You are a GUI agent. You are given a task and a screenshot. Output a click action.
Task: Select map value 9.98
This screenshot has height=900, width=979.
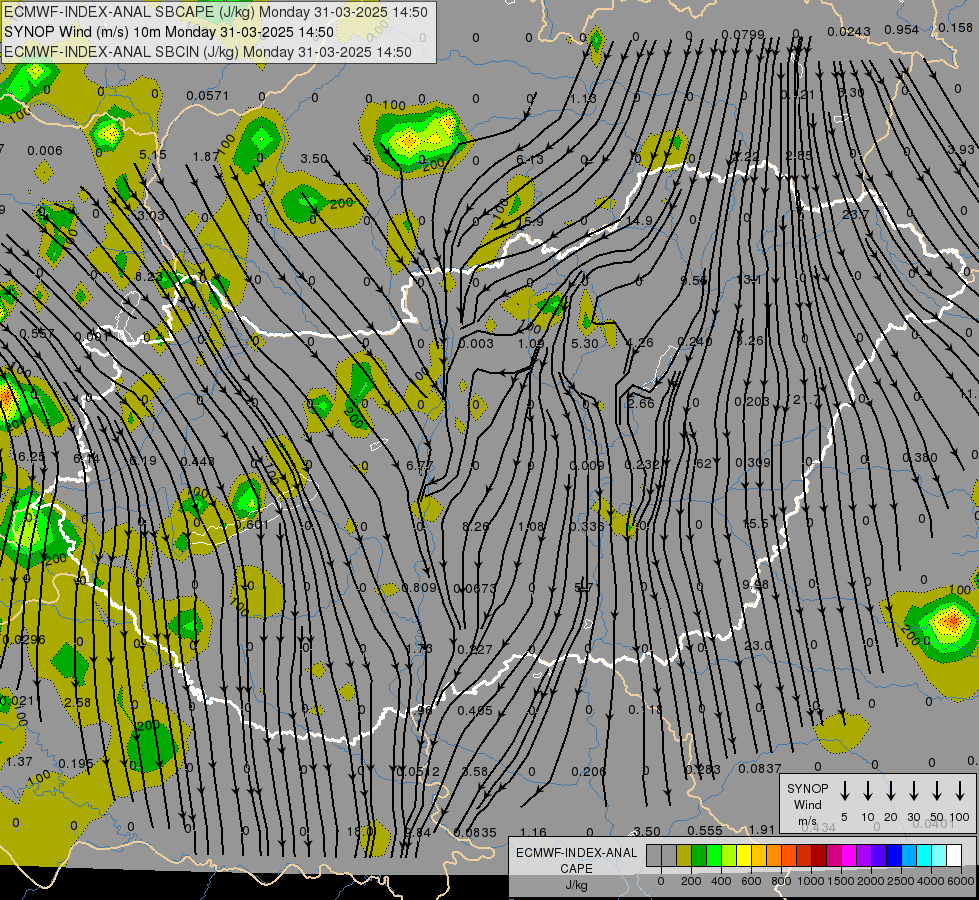[x=755, y=585]
